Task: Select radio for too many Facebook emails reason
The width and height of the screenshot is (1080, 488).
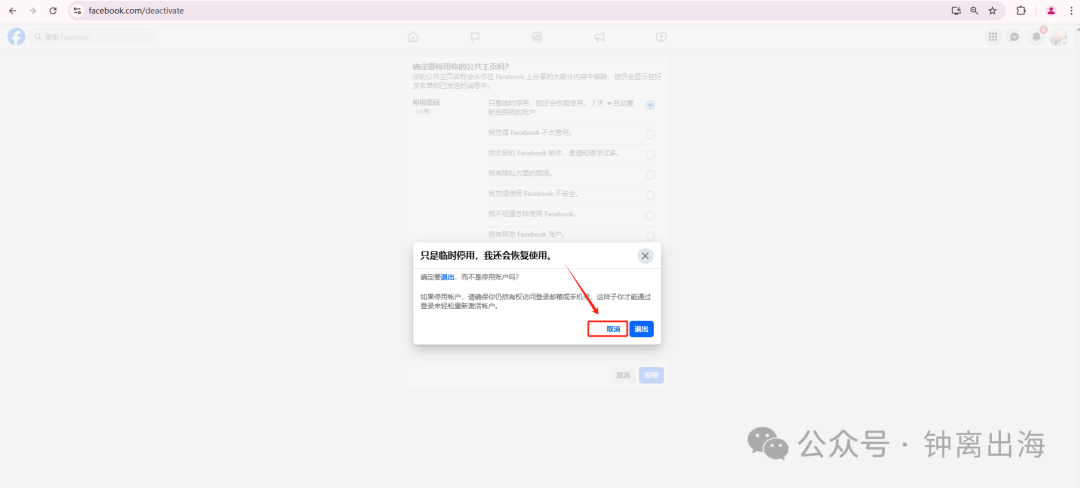Action: 650,155
